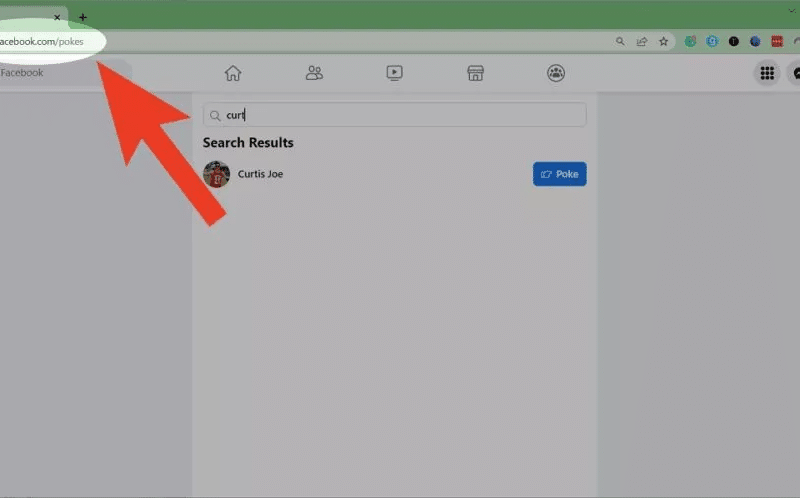This screenshot has width=800, height=498.
Task: Click the facebook.com/pokes URL bar
Action: coord(300,42)
